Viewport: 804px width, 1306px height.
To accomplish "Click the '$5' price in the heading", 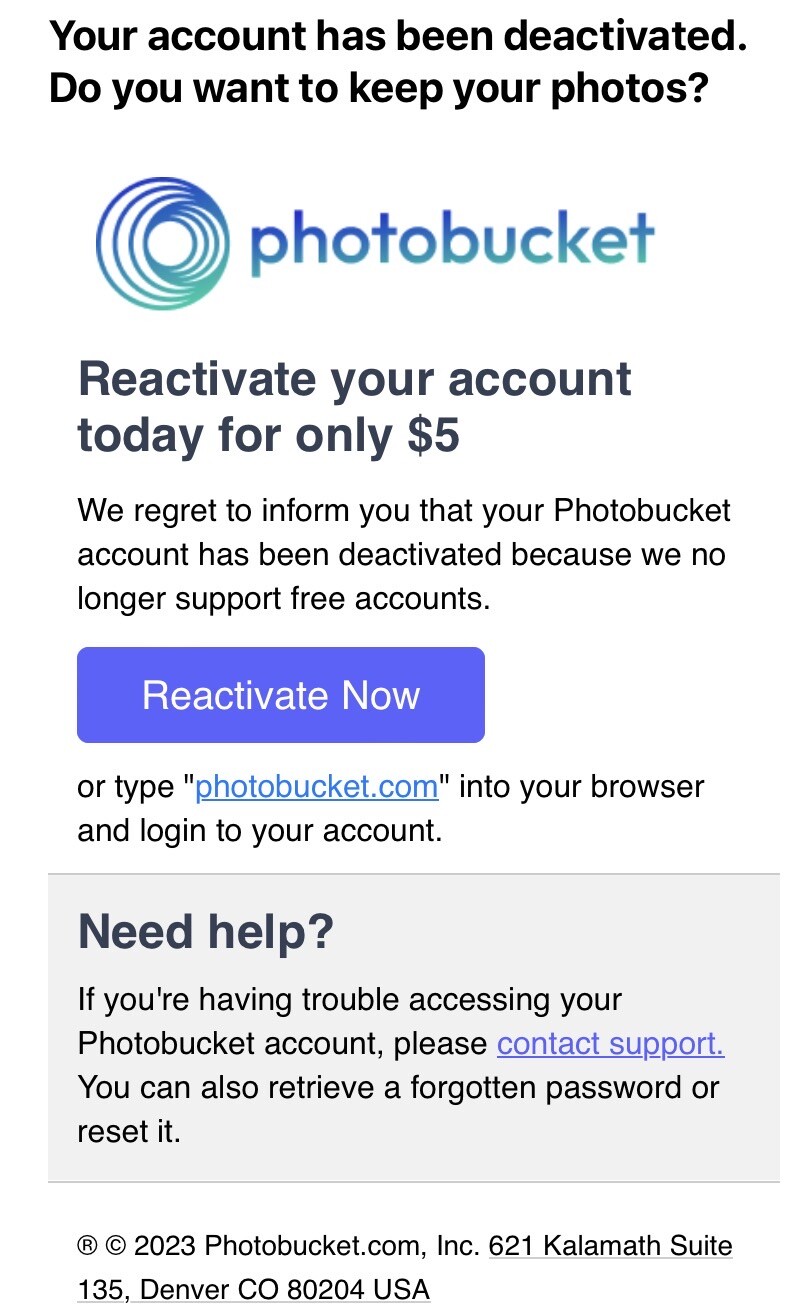I will coord(433,437).
